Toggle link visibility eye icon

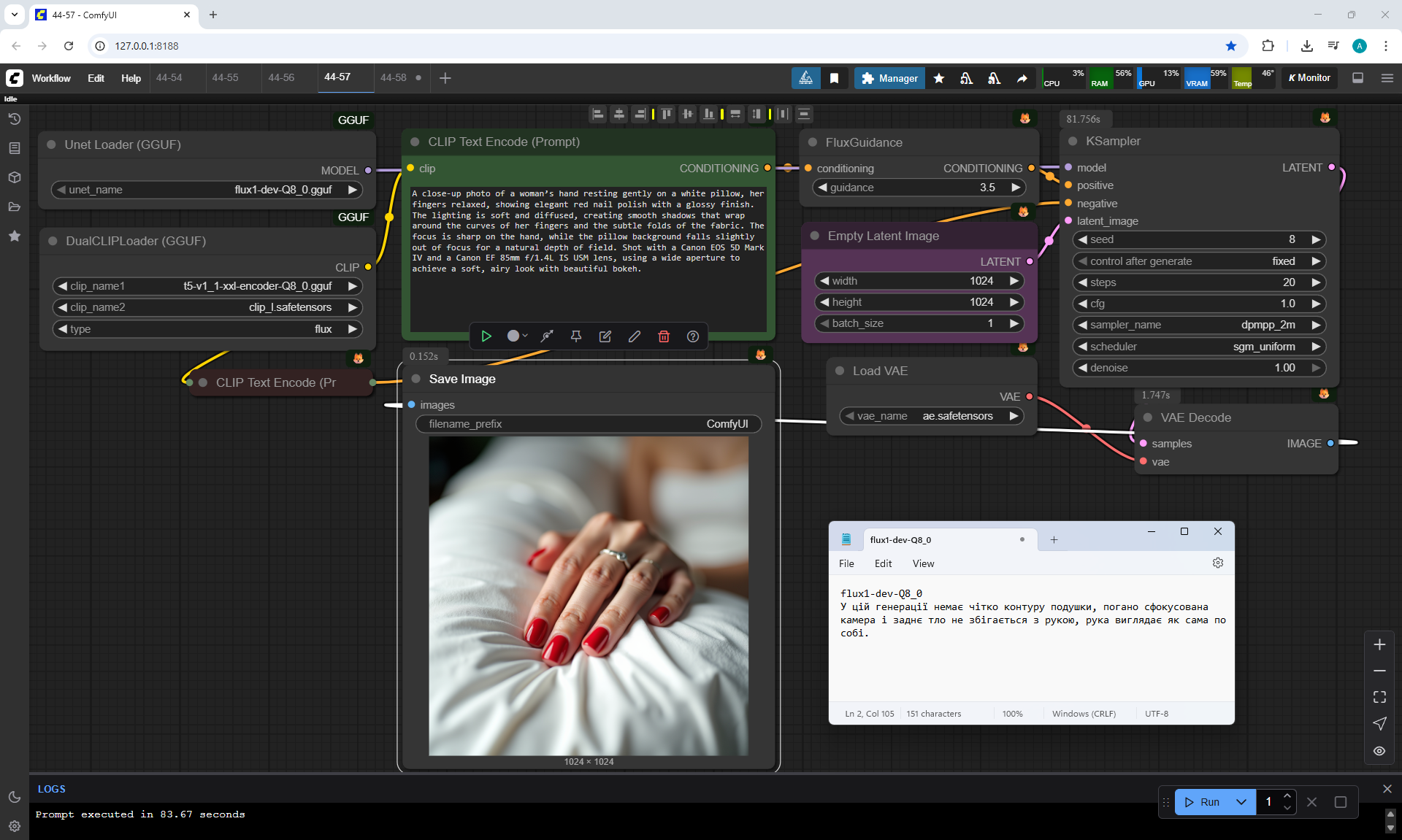(1379, 751)
